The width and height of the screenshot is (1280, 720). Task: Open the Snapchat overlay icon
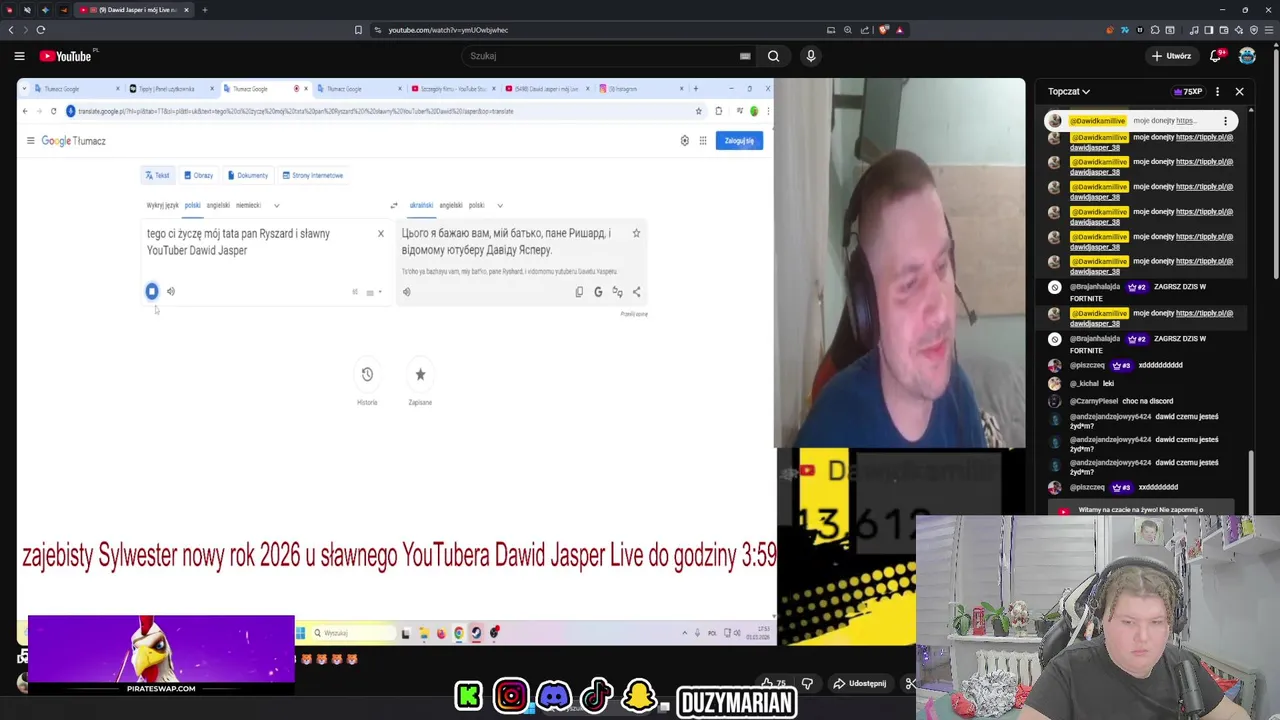639,696
